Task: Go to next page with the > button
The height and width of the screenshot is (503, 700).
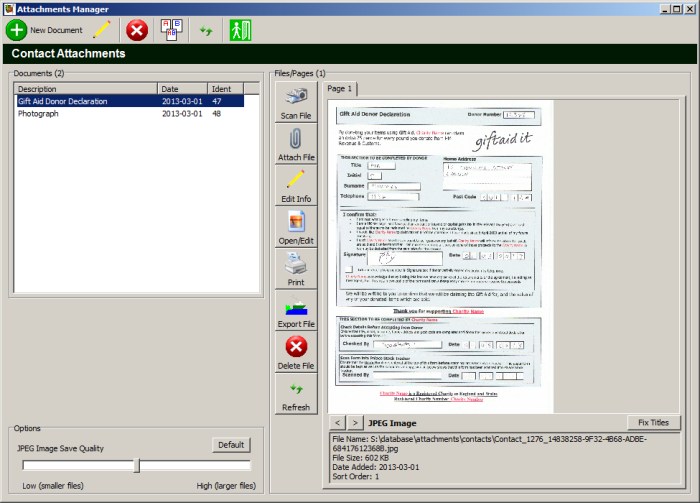Action: click(354, 423)
